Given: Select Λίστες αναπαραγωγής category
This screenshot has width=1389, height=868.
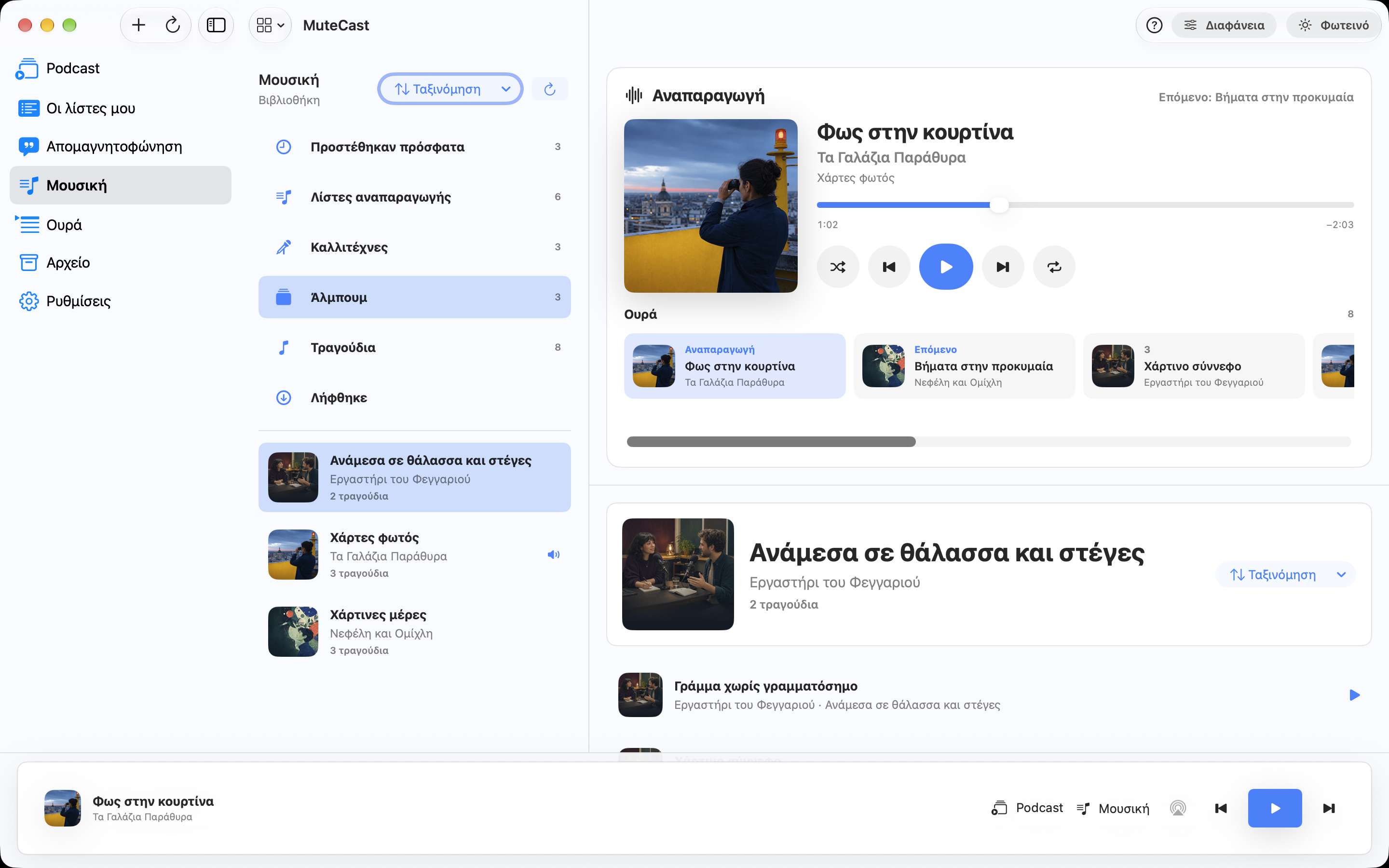Looking at the screenshot, I should tap(414, 197).
